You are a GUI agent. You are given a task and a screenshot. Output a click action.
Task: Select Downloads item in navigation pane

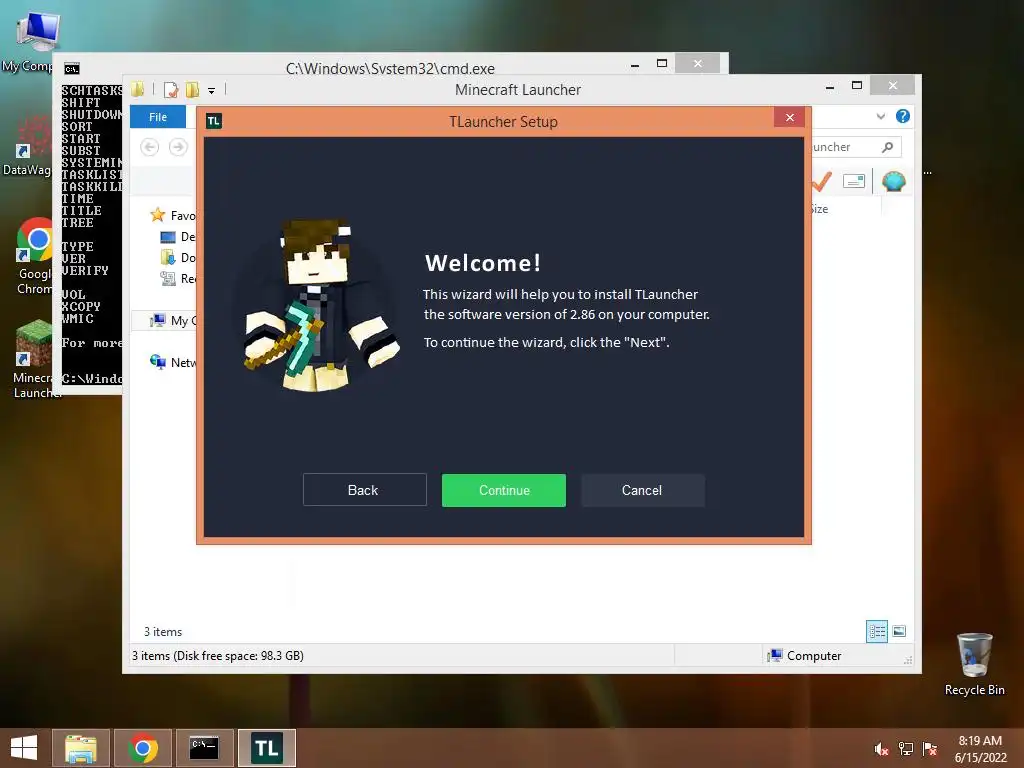click(178, 257)
